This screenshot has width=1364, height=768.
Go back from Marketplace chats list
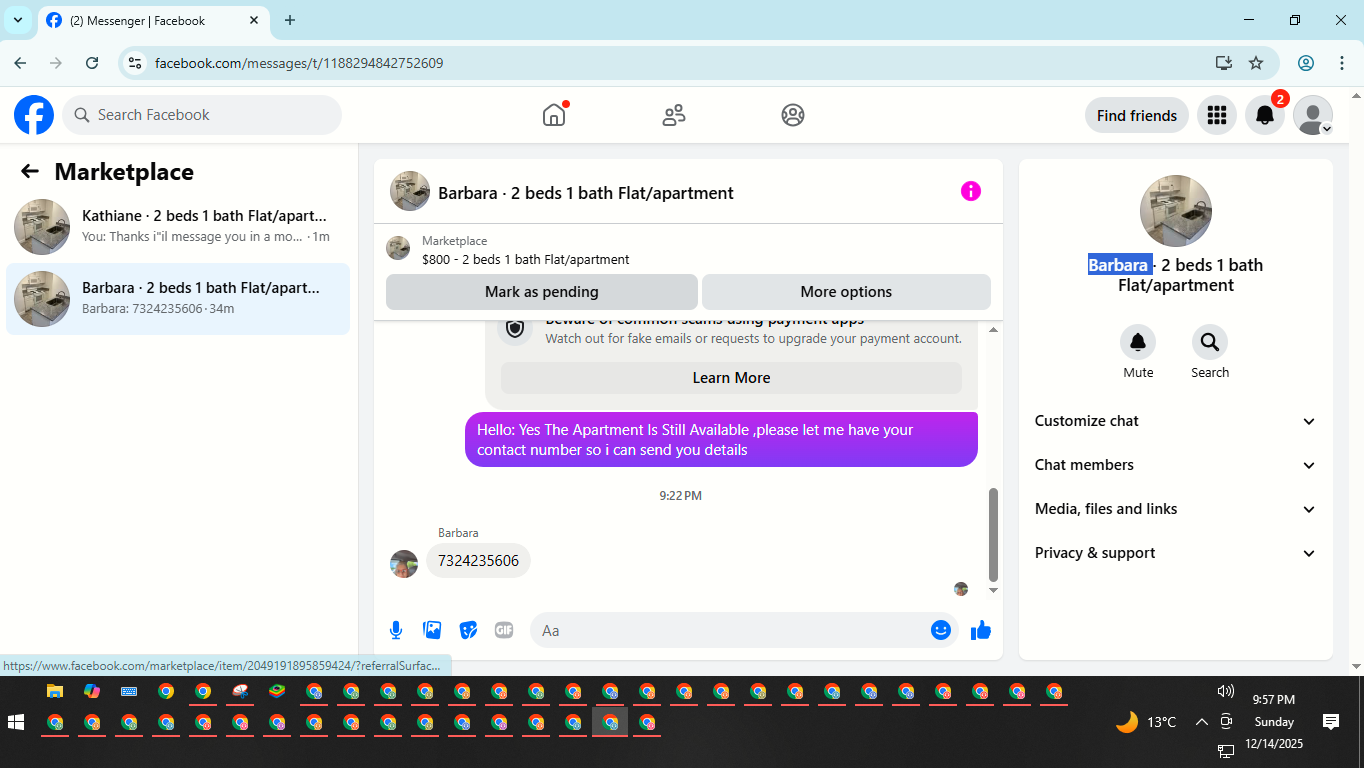[30, 171]
